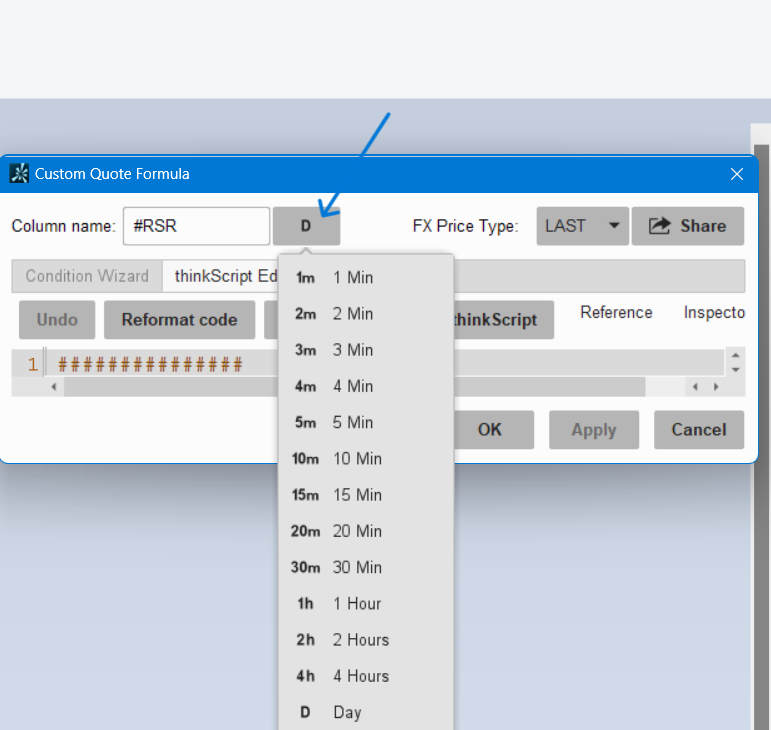Screen dimensions: 771x730
Task: Click the pane scroll-right arrow at row end
Action: point(716,387)
